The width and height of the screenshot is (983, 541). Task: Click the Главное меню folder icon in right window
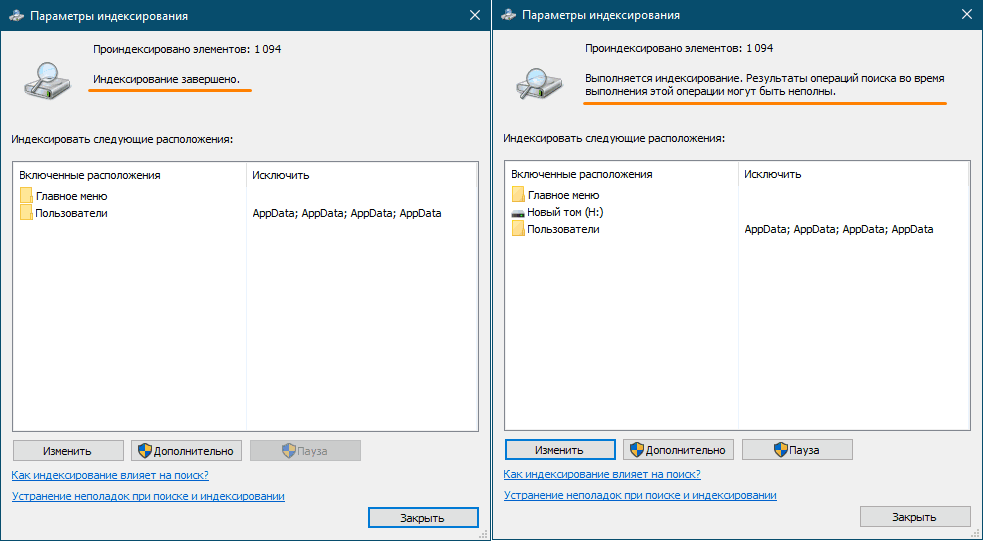point(518,194)
